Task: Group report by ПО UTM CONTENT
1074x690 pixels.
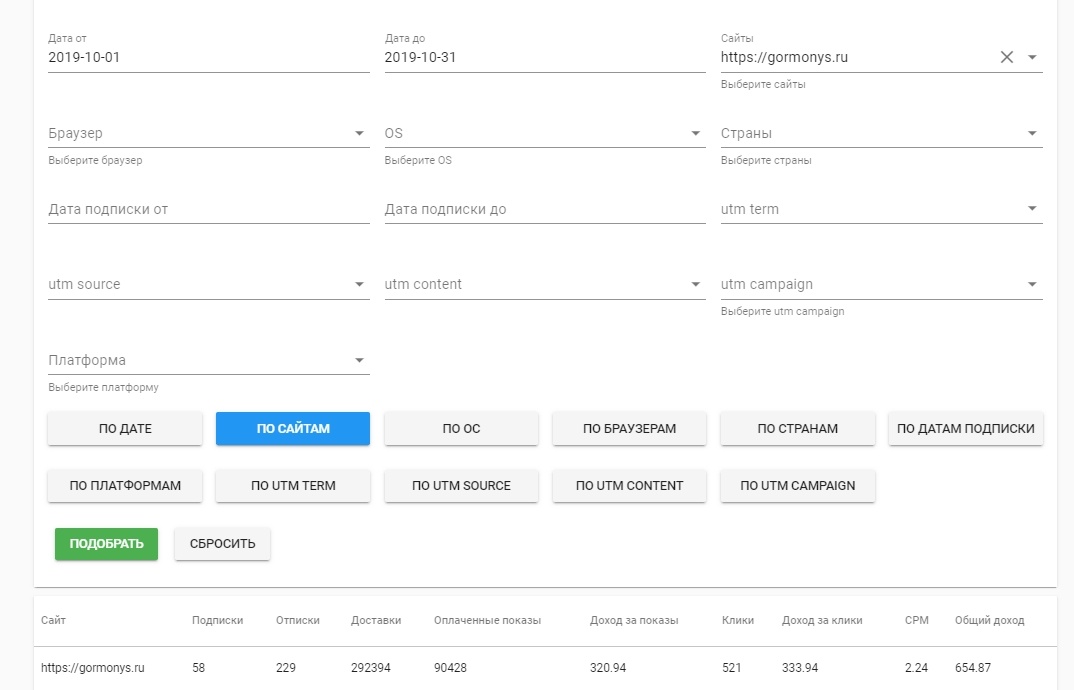Action: (629, 486)
